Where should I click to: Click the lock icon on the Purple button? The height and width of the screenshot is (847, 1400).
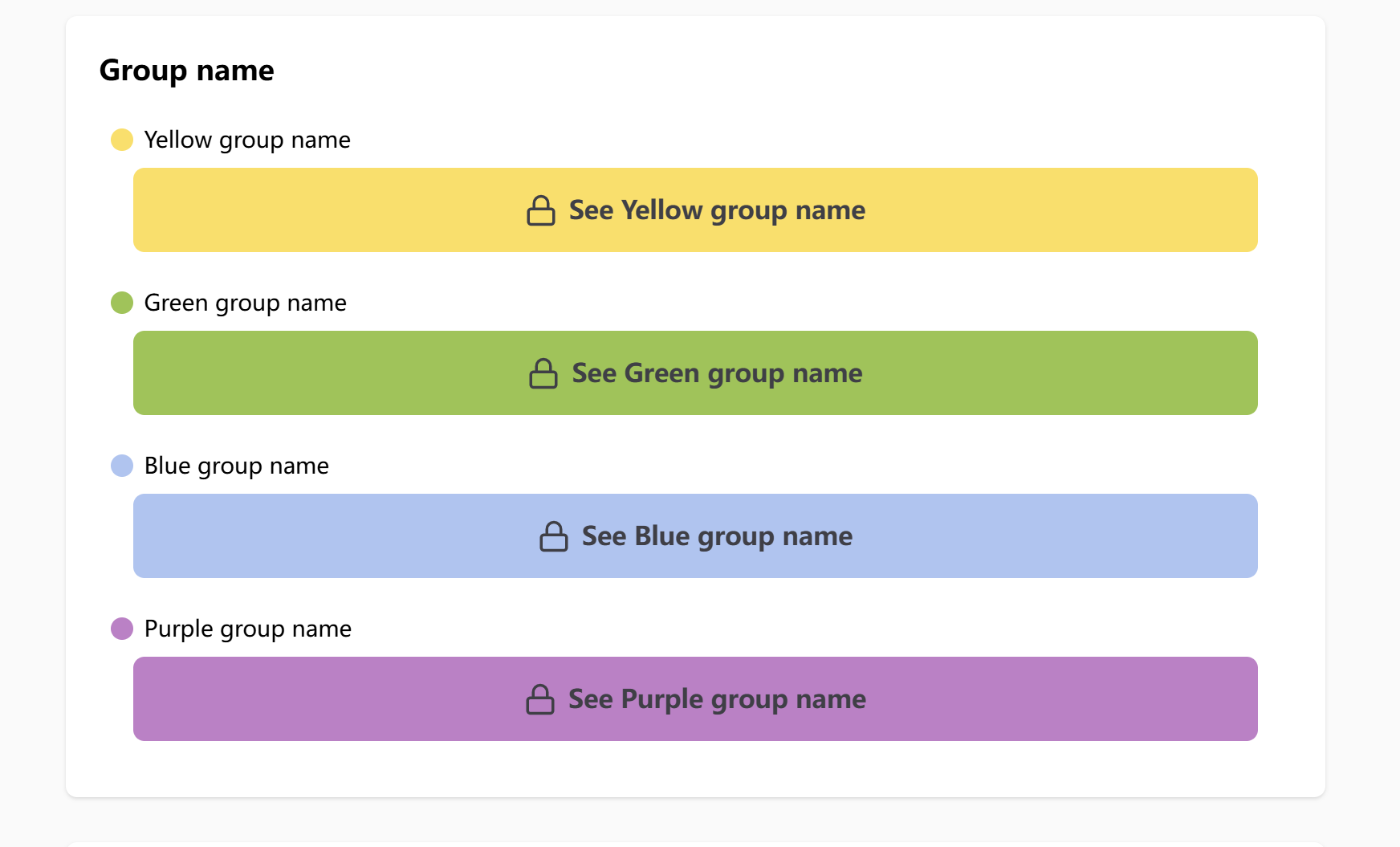(x=540, y=700)
